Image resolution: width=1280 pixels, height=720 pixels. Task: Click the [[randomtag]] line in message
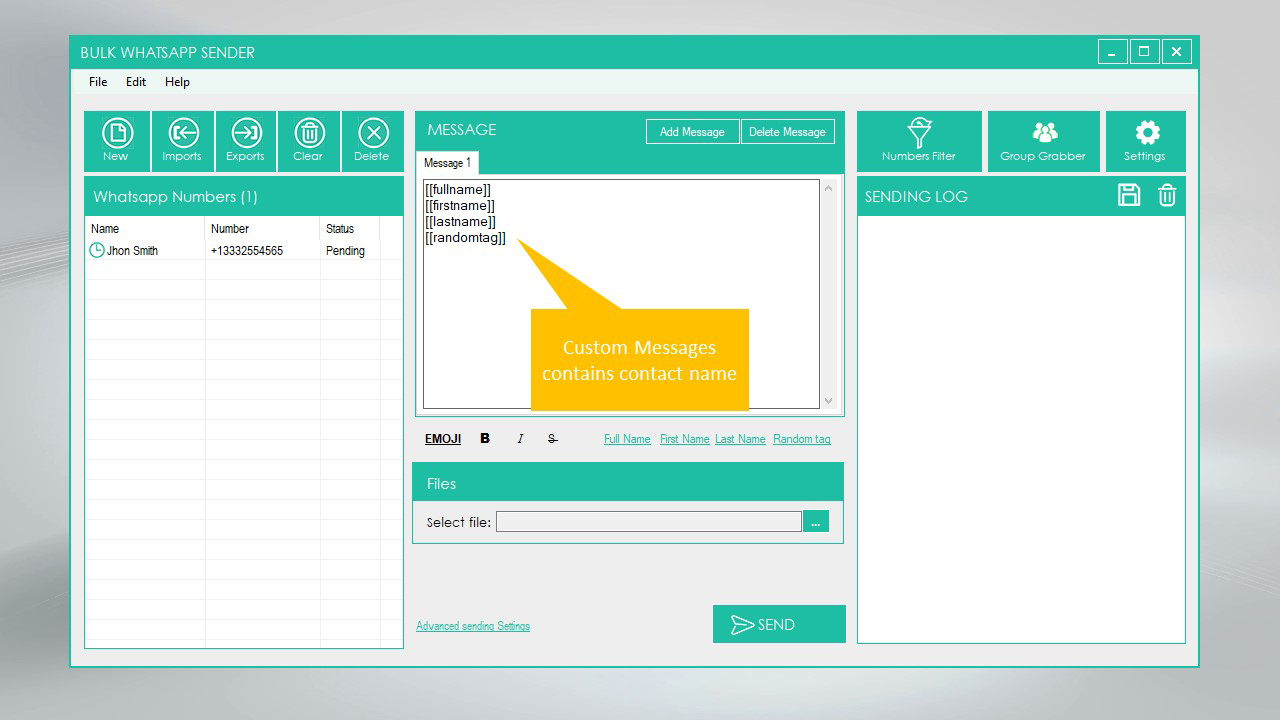465,237
